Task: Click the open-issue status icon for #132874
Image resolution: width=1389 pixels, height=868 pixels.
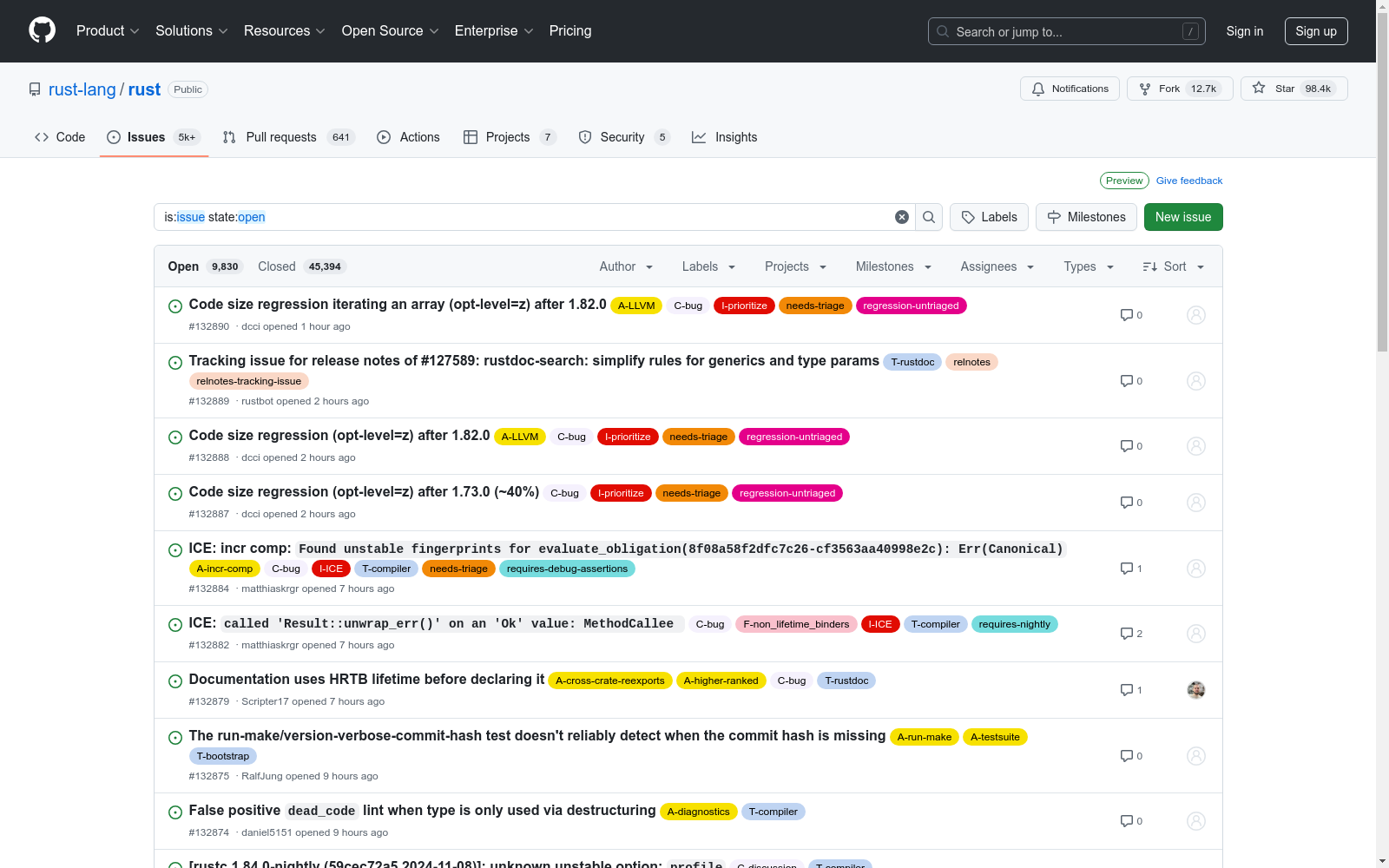Action: 174,812
